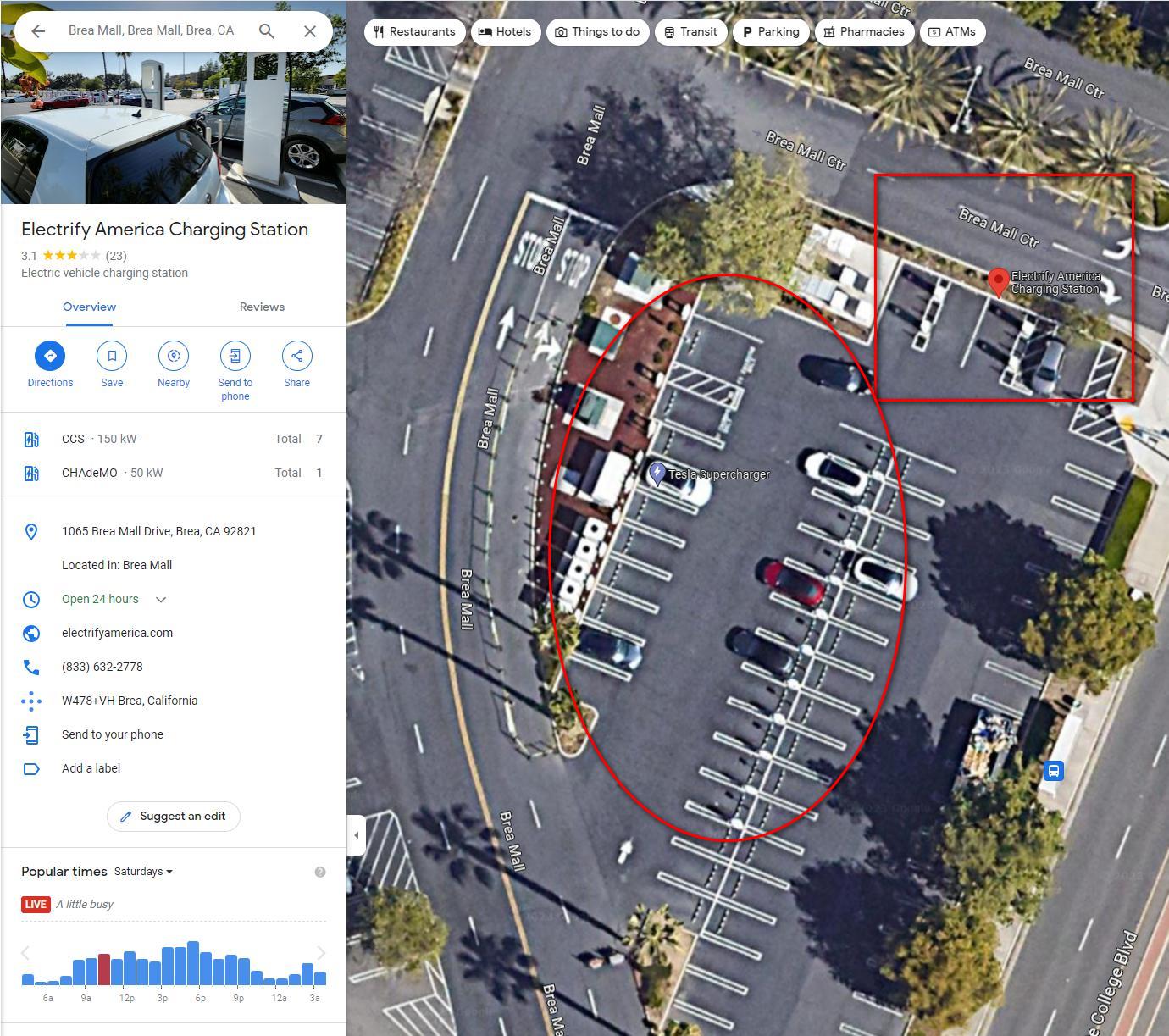Click the Save bookmark icon
Image resolution: width=1169 pixels, height=1036 pixels.
112,356
